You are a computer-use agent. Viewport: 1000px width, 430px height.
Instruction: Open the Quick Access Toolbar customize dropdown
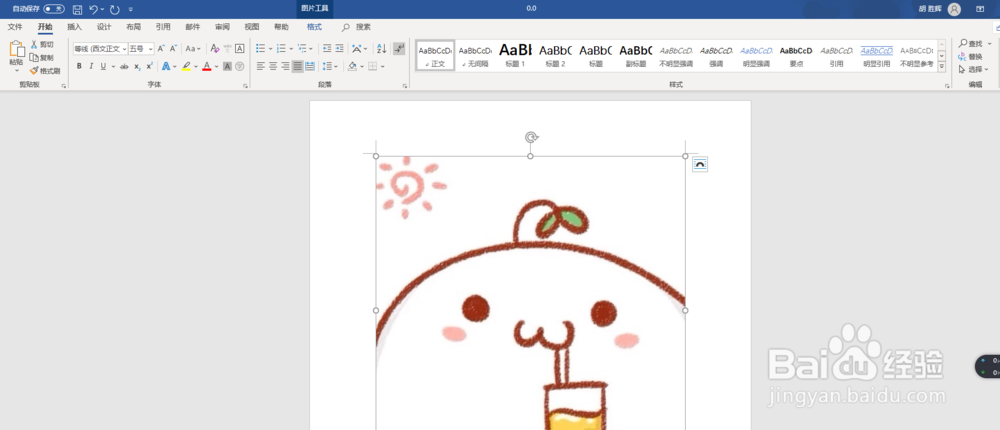point(131,10)
